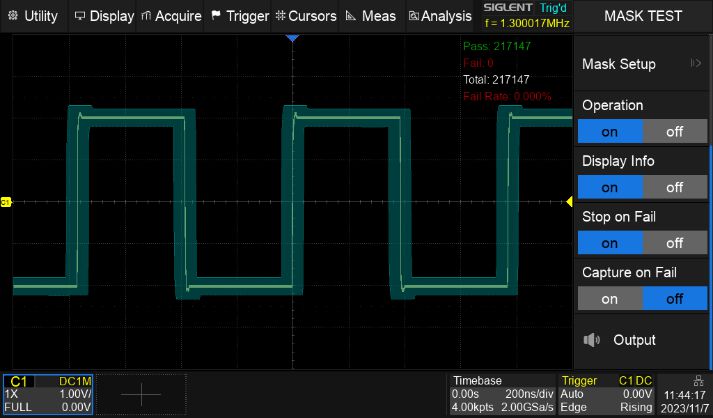Set Display Info to off
This screenshot has height=418, width=713.
point(675,187)
